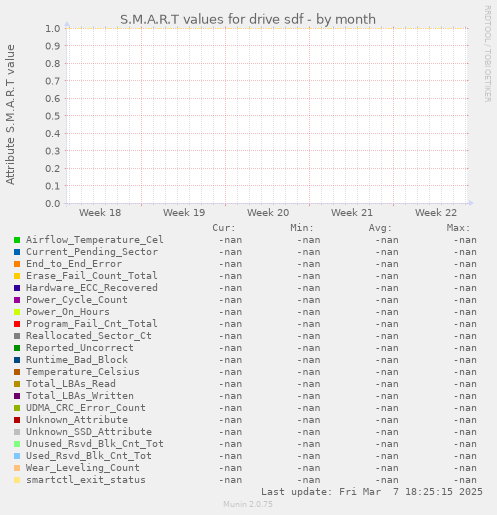The image size is (497, 515).
Task: Click the Hardware_ECC_Recovered legend label
Action: 92,288
